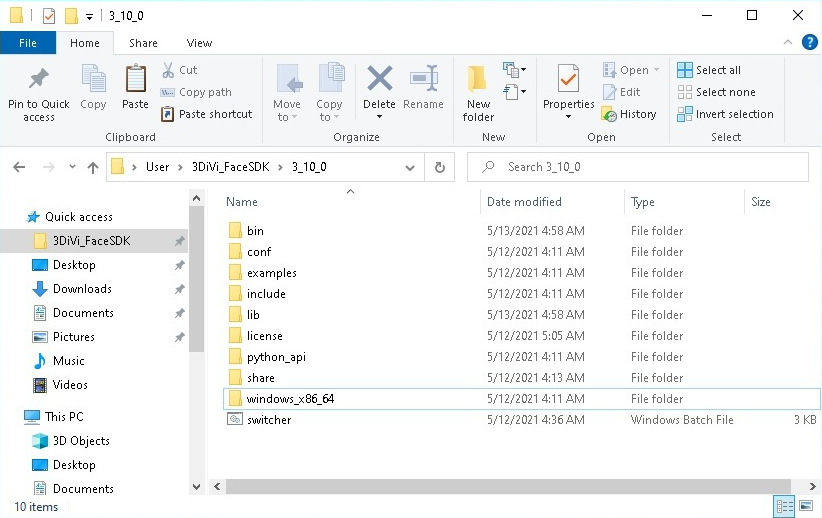The width and height of the screenshot is (822, 518).
Task: Click Edit in Open group
Action: pyautogui.click(x=622, y=92)
